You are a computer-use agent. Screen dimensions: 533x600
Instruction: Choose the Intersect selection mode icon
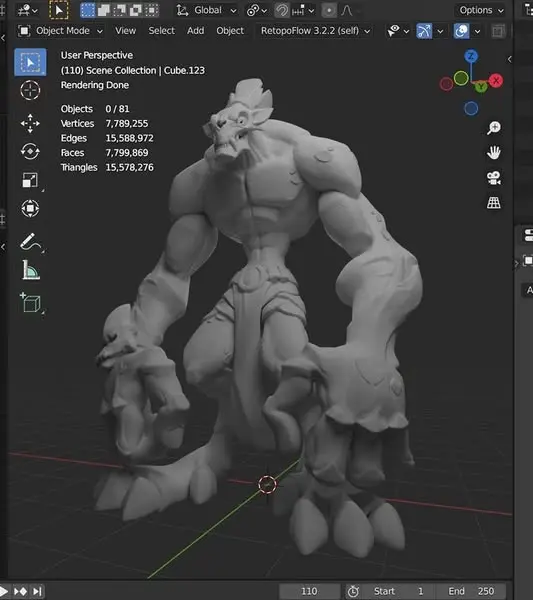[x=152, y=10]
